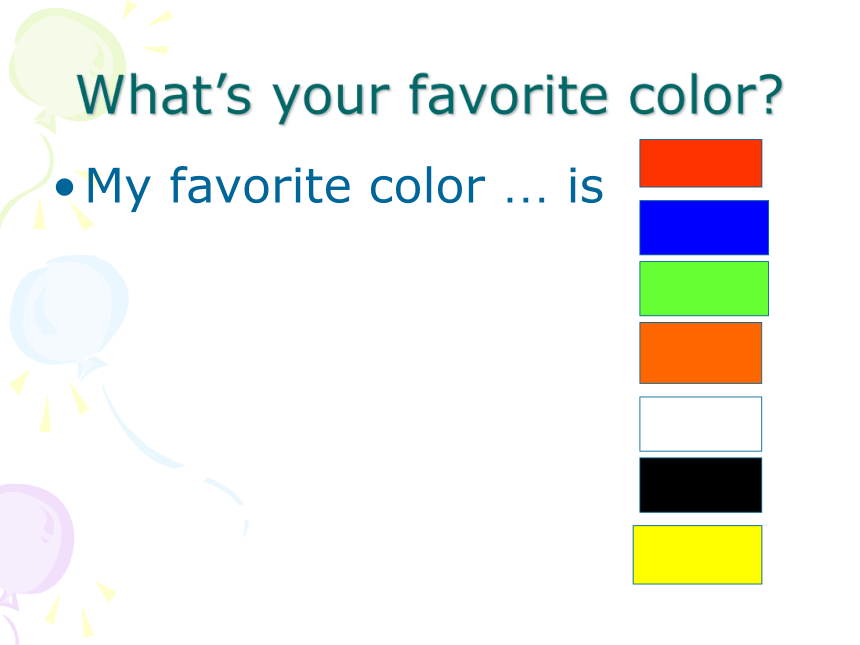The image size is (860, 645).
Task: Click the word "What's" in the title
Action: [164, 94]
